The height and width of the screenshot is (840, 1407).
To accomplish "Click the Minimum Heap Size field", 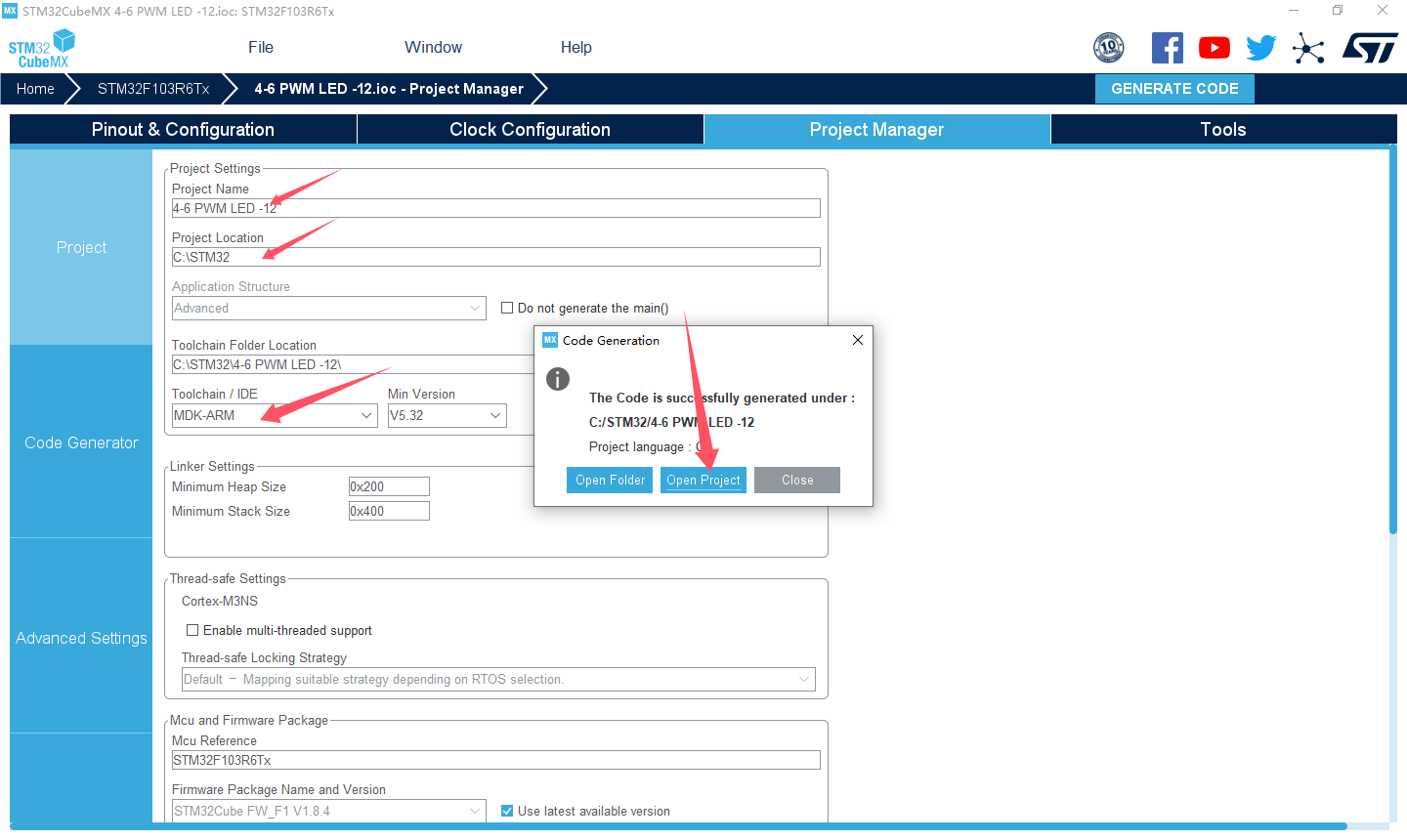I will click(389, 486).
